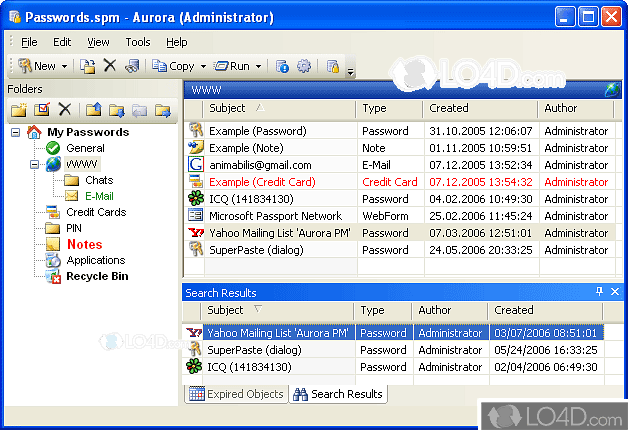Click the globe icon in WWW header

click(x=612, y=90)
